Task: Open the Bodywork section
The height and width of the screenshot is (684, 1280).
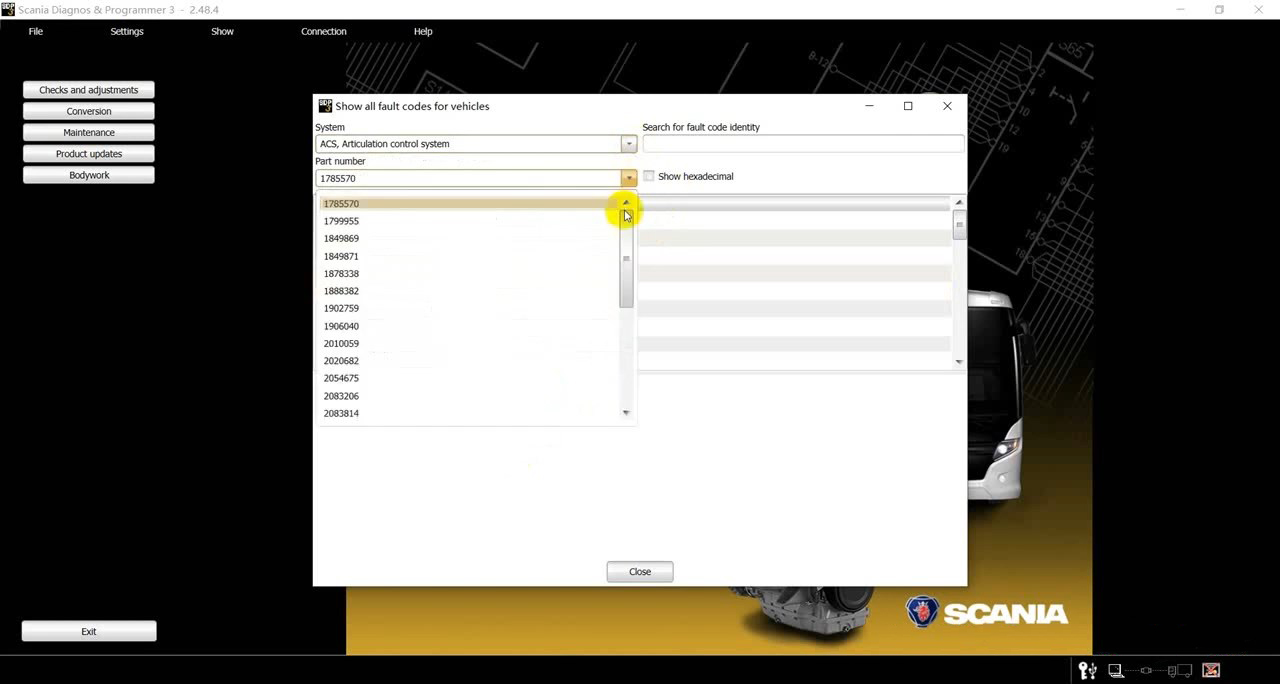Action: click(89, 175)
